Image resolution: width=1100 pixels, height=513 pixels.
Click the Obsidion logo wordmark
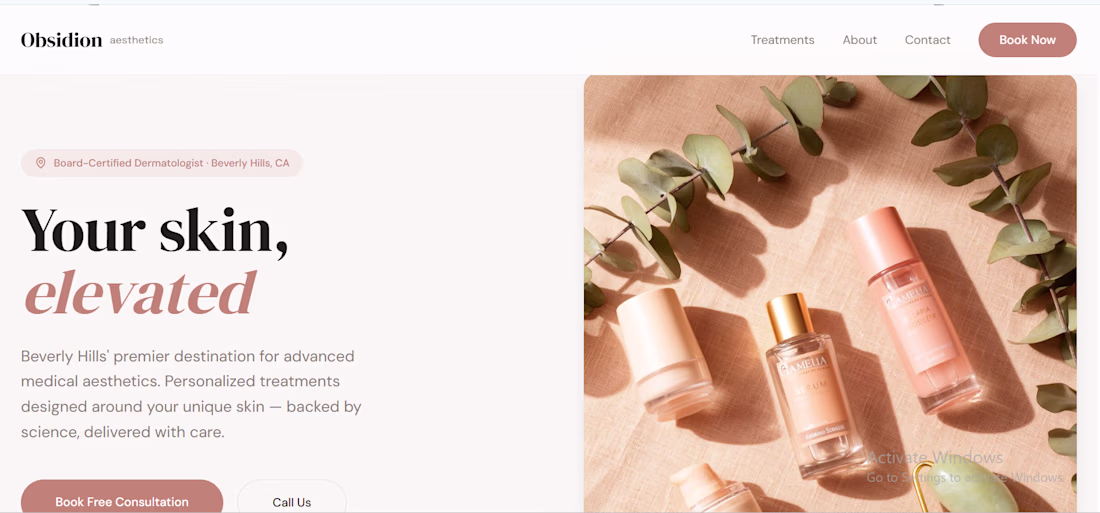click(62, 40)
